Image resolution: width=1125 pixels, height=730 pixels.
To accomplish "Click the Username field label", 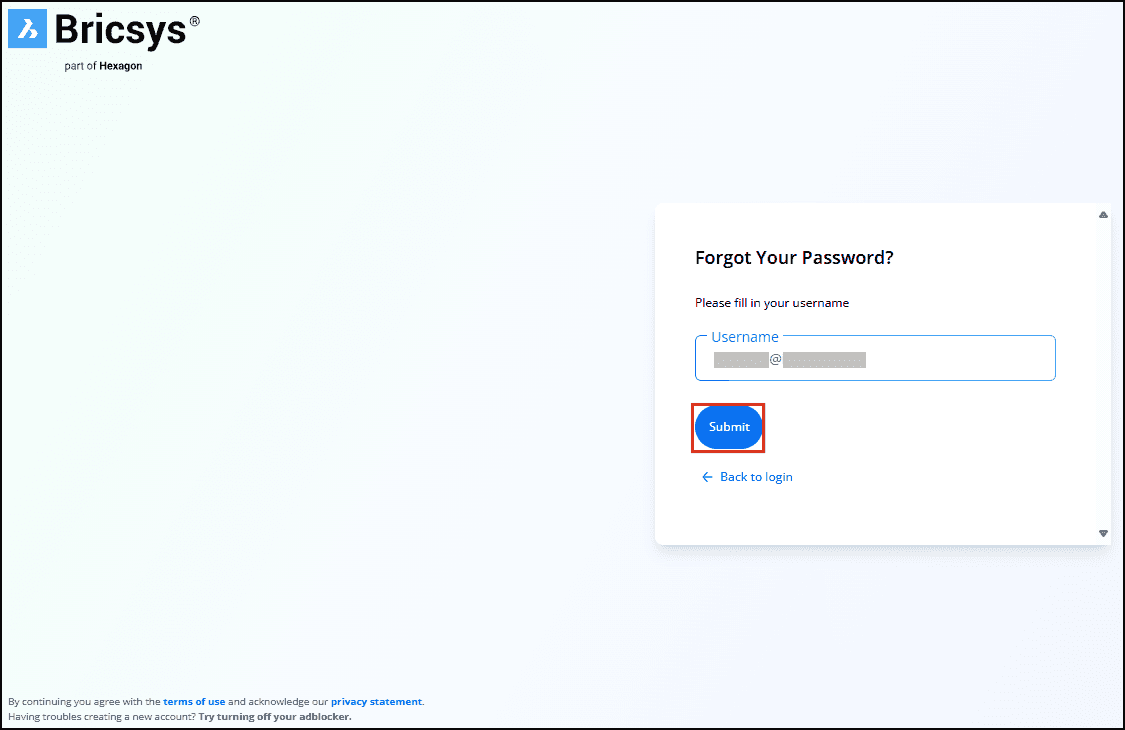I will point(745,337).
